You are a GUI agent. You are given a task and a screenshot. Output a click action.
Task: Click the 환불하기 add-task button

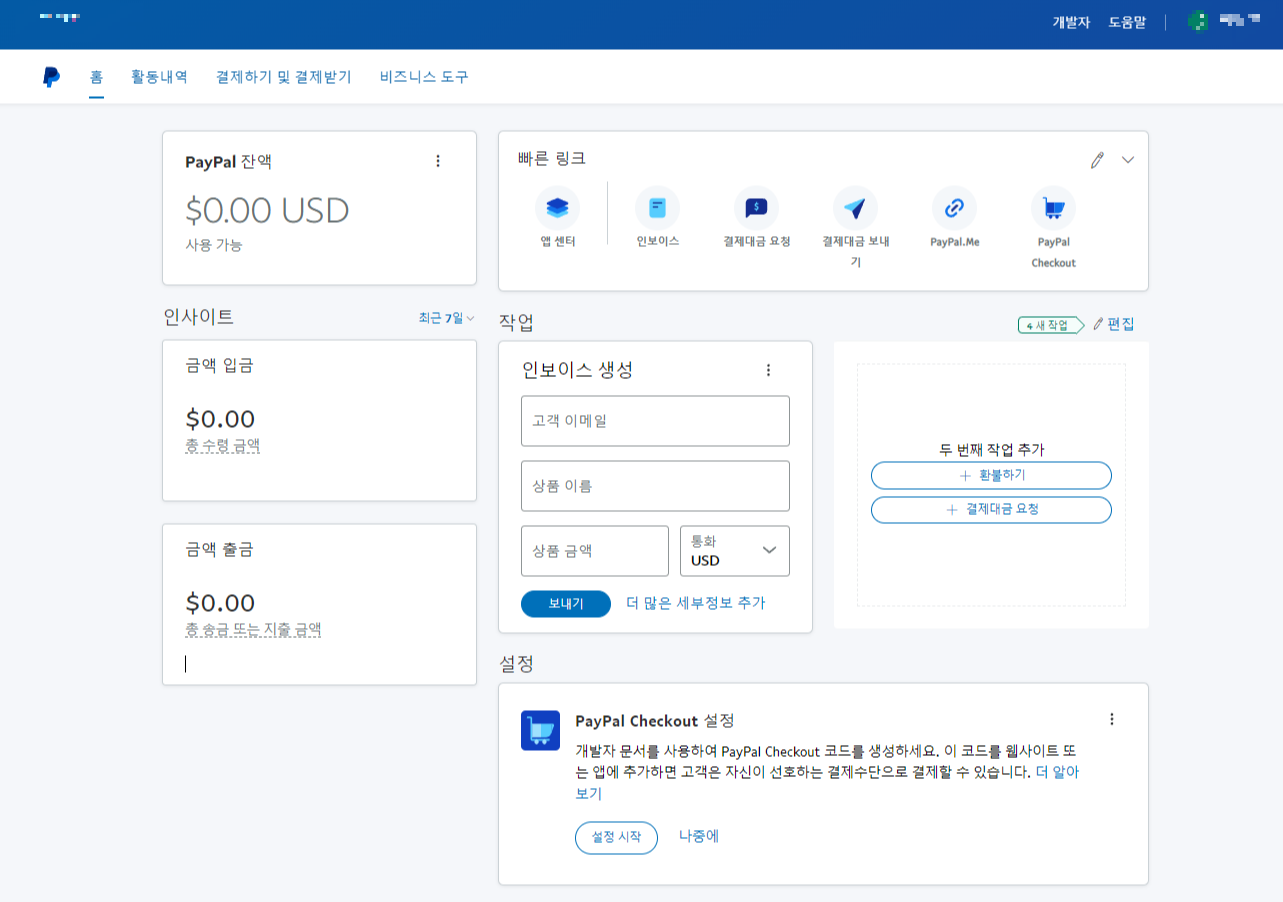(991, 475)
